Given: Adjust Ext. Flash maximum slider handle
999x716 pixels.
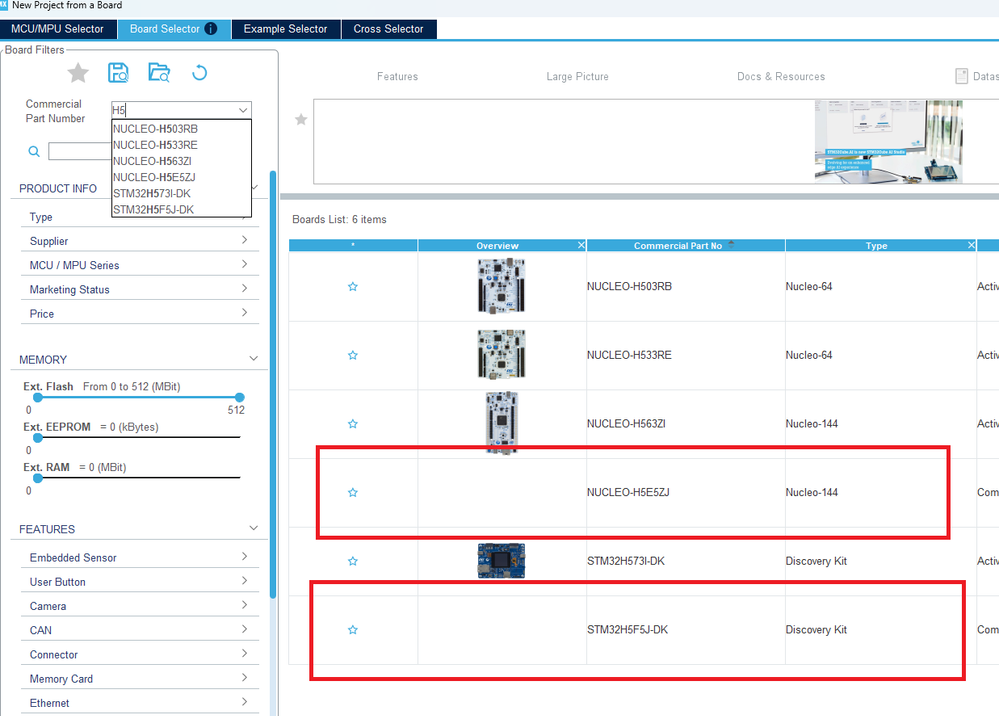Looking at the screenshot, I should (240, 397).
